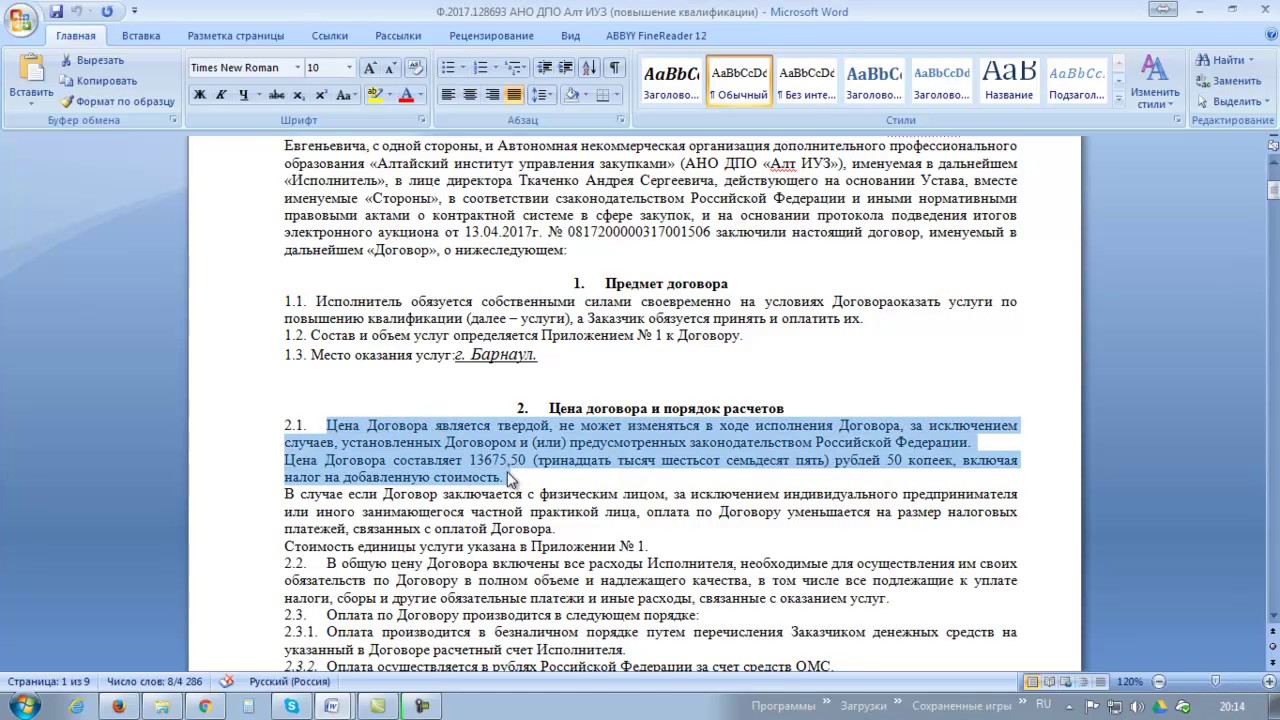This screenshot has height=720, width=1280.
Task: Toggle bold Ж formatting
Action: click(x=199, y=95)
